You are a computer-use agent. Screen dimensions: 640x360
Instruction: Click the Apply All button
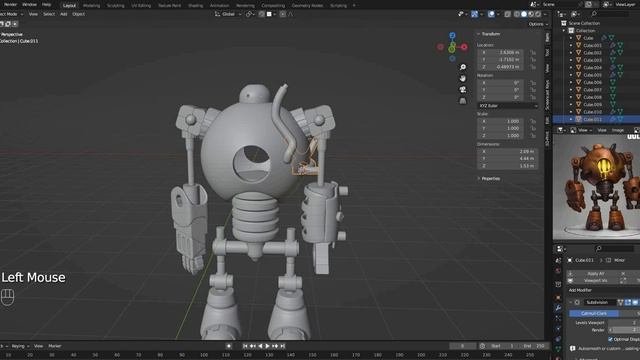(x=596, y=273)
